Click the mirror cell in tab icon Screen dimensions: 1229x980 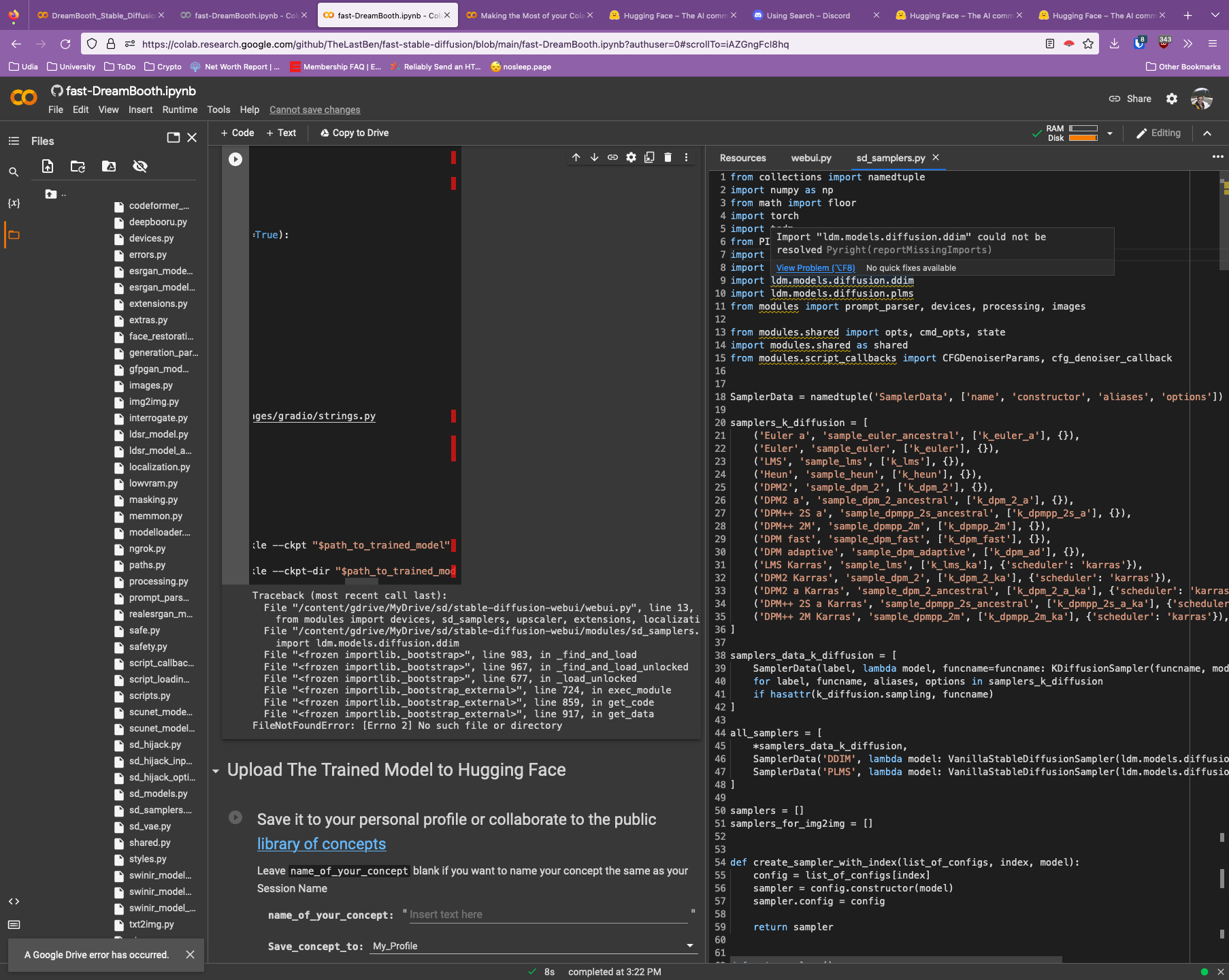[650, 157]
